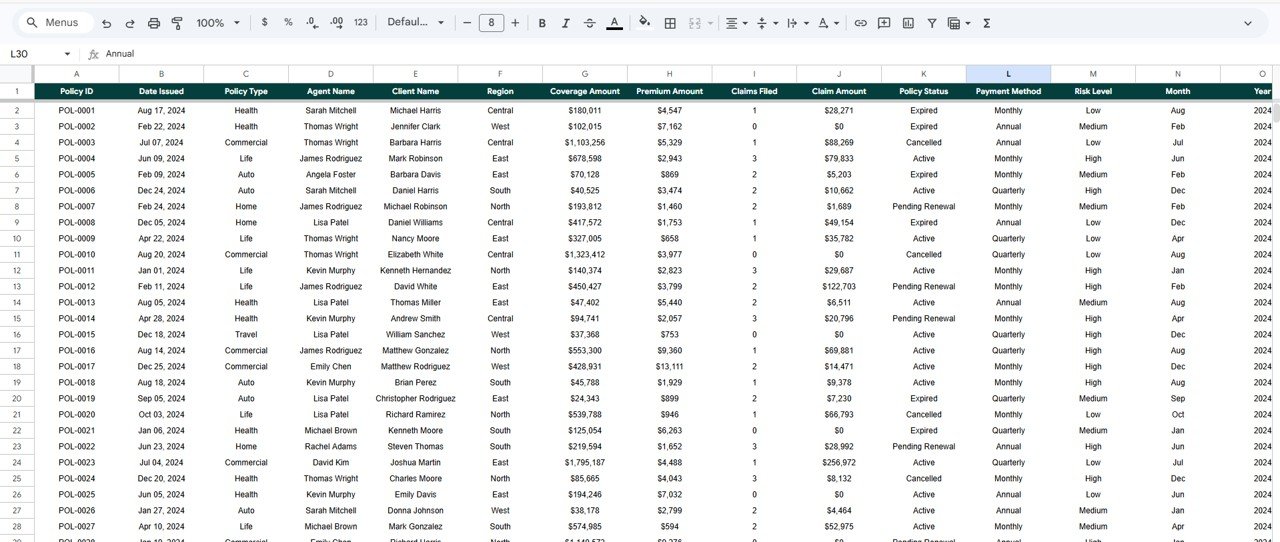Click the Create a filter icon
1280x542 pixels.
click(x=932, y=23)
